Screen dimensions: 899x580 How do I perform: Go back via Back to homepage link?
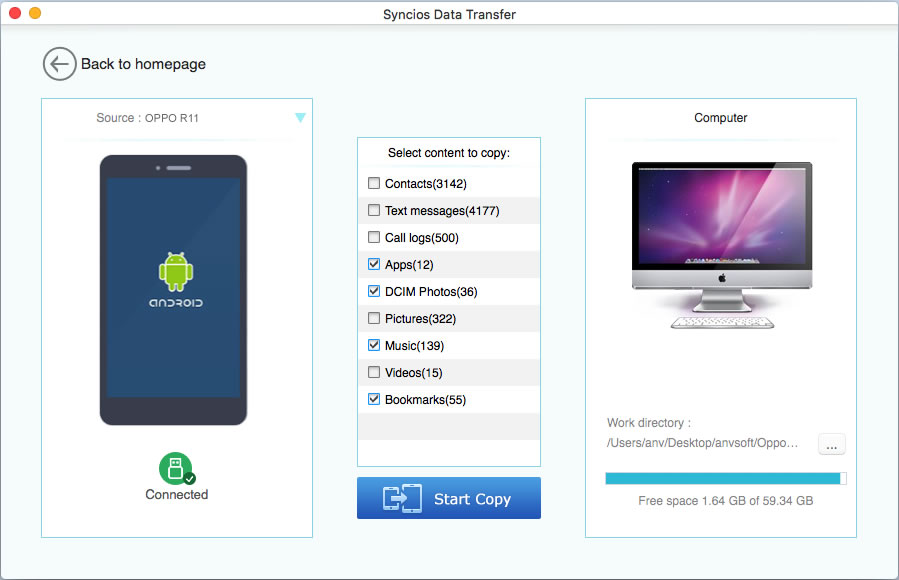[143, 64]
